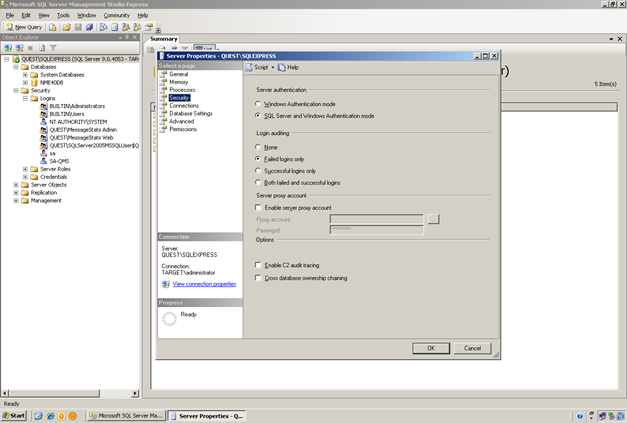Click the Save All icon in toolbar
The height and width of the screenshot is (423, 627).
(89, 27)
